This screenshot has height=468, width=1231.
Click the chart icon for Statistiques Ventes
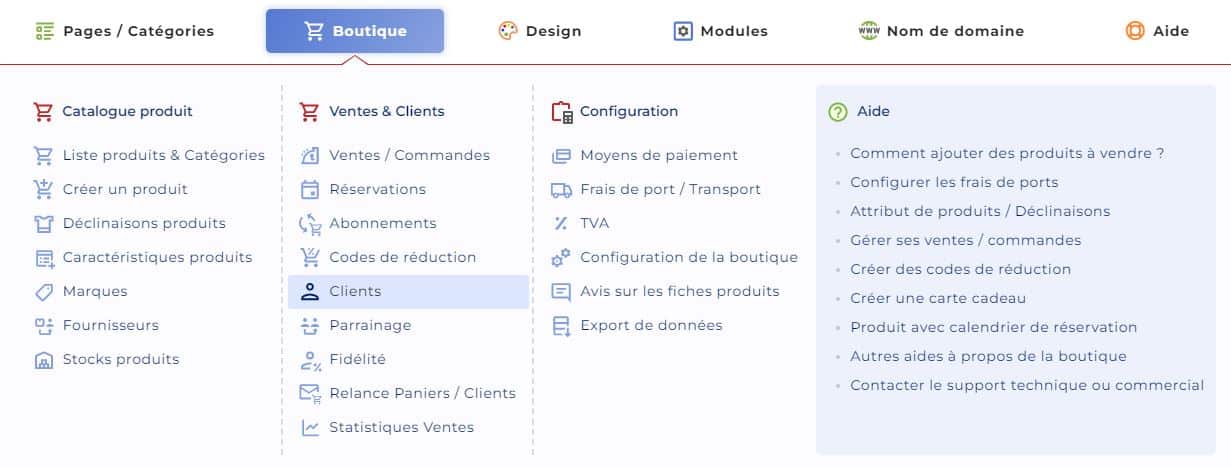(310, 427)
